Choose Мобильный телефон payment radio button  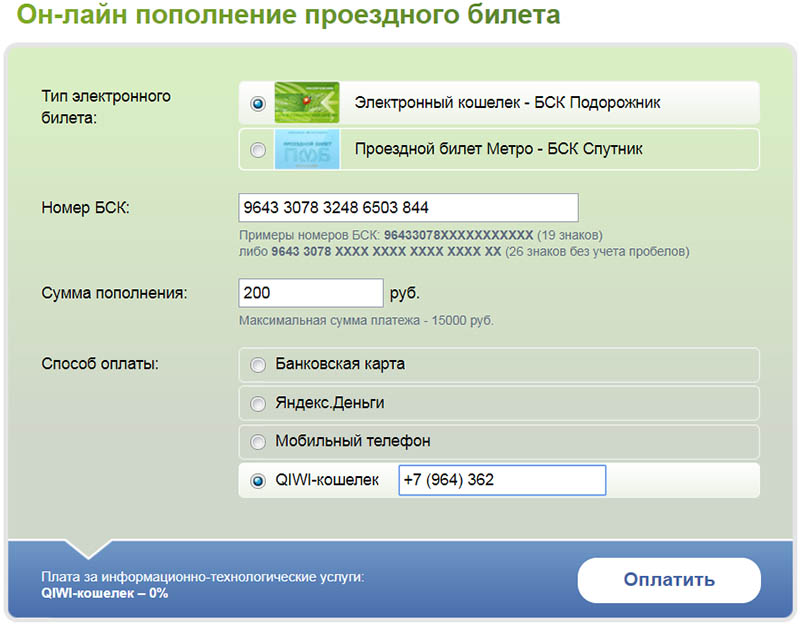[x=258, y=442]
